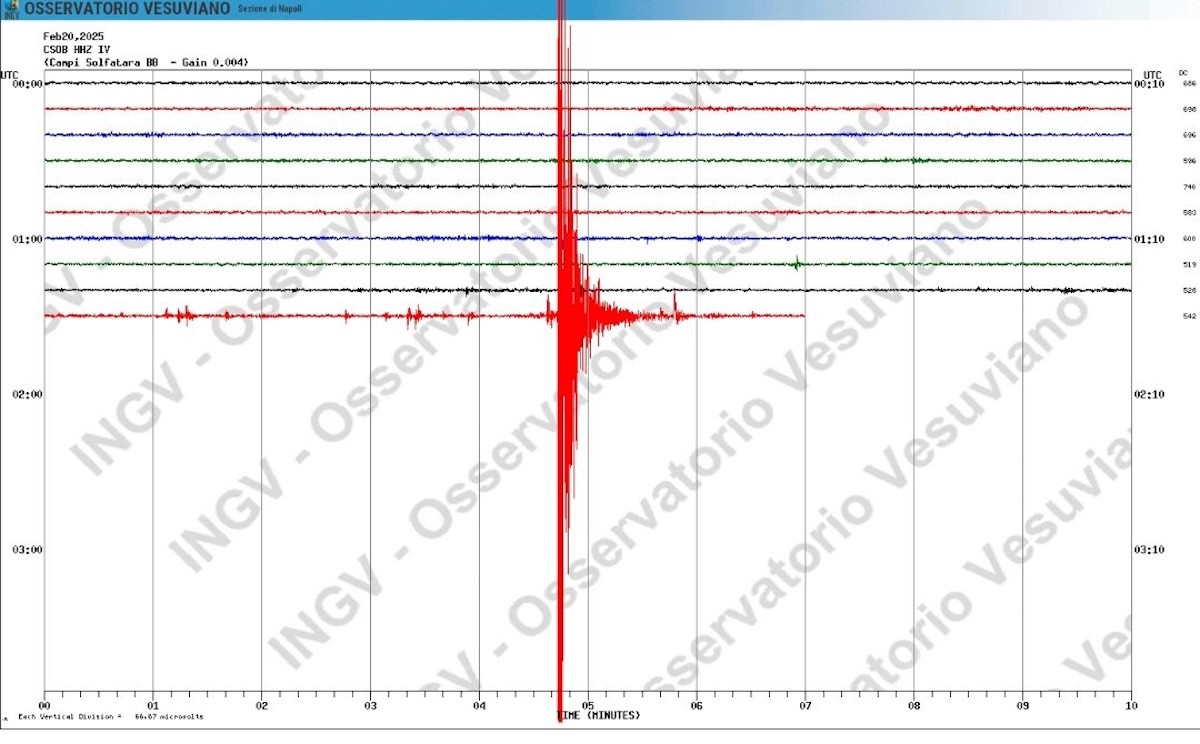Click the DC value 528
The height and width of the screenshot is (744, 1200).
pyautogui.click(x=1189, y=290)
